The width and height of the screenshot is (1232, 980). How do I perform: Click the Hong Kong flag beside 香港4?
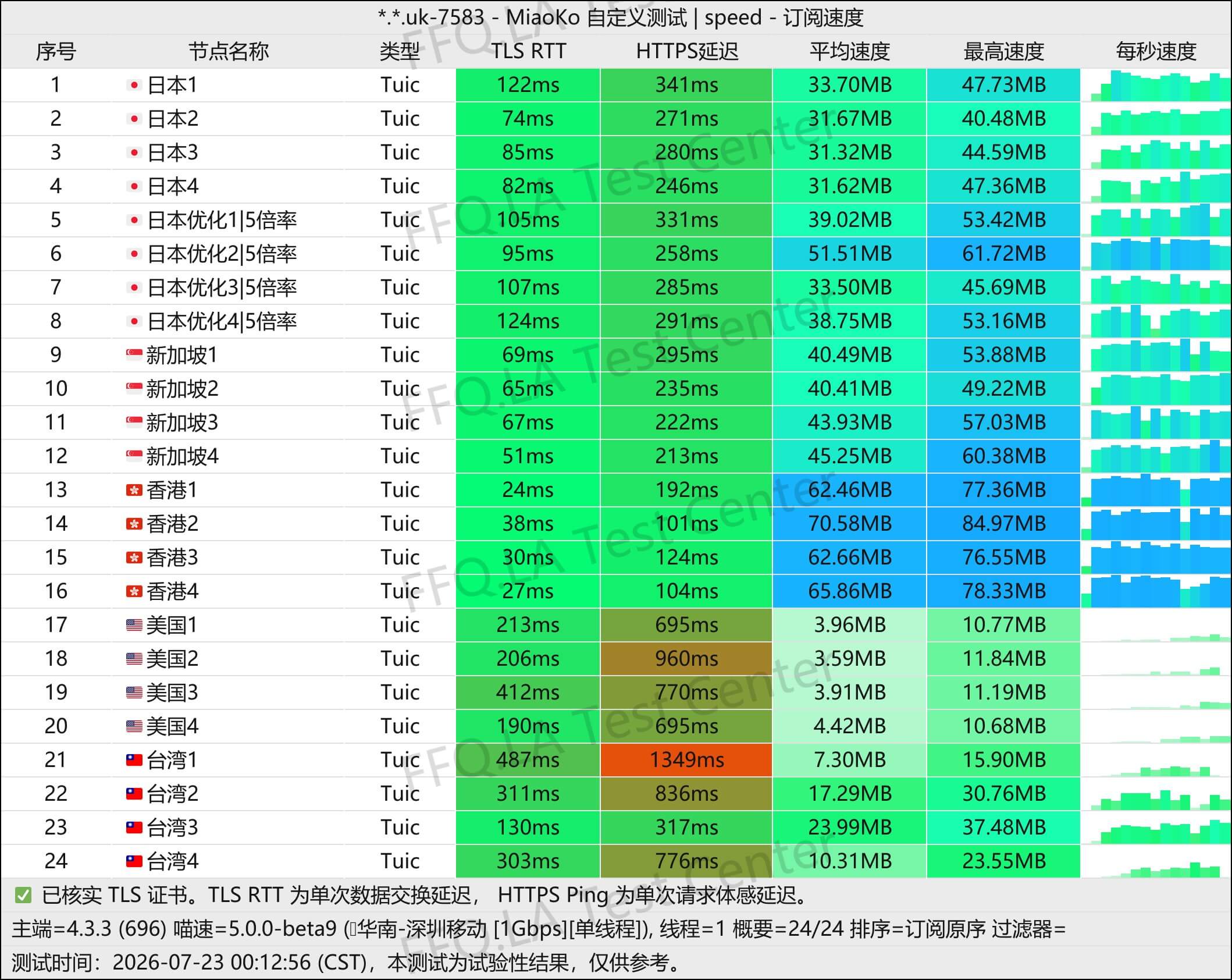tap(134, 591)
